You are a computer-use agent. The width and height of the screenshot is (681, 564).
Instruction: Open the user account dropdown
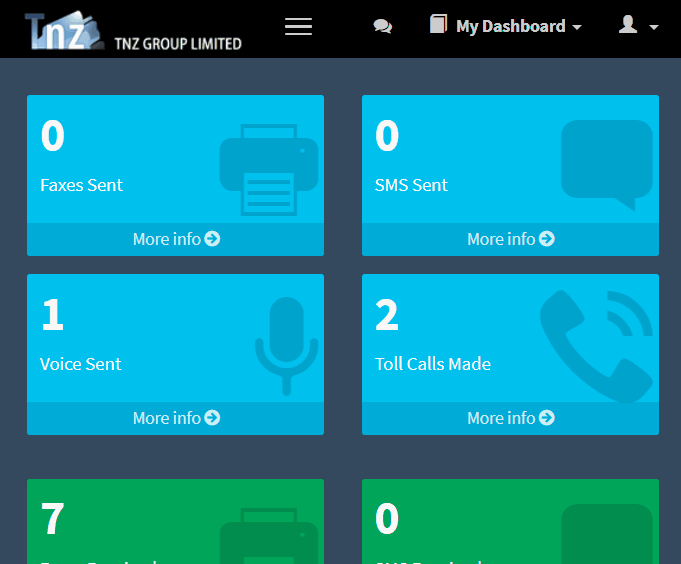[x=638, y=26]
